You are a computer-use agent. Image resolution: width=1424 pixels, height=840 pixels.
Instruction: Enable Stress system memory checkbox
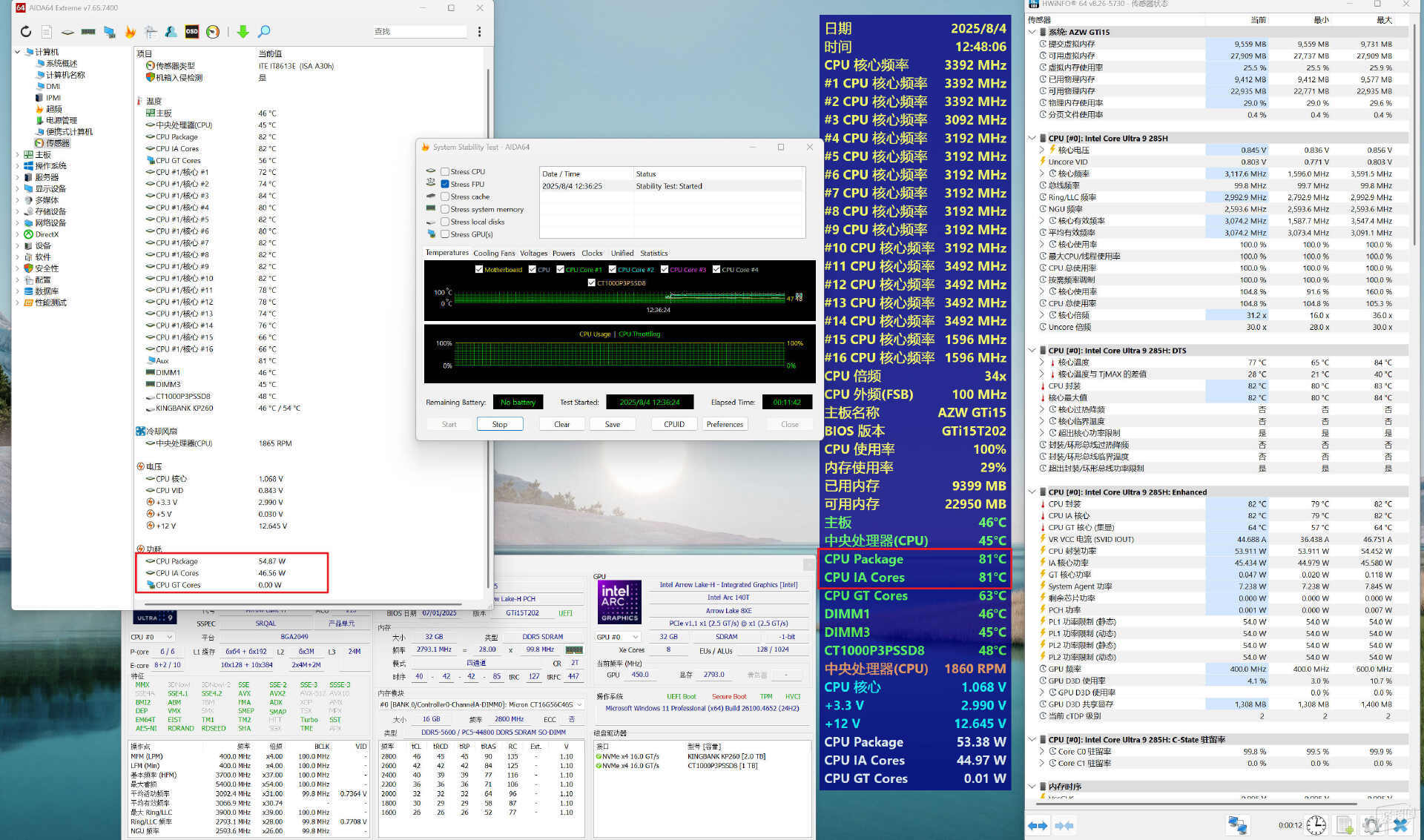[x=445, y=209]
